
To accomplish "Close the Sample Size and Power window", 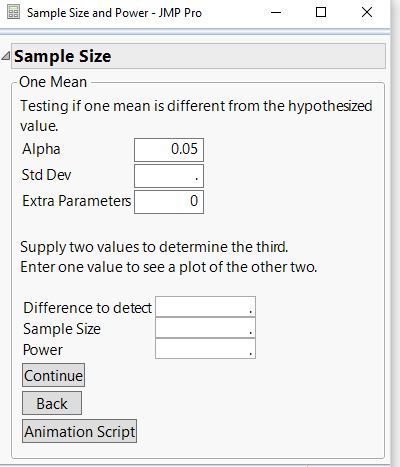I will coord(367,13).
